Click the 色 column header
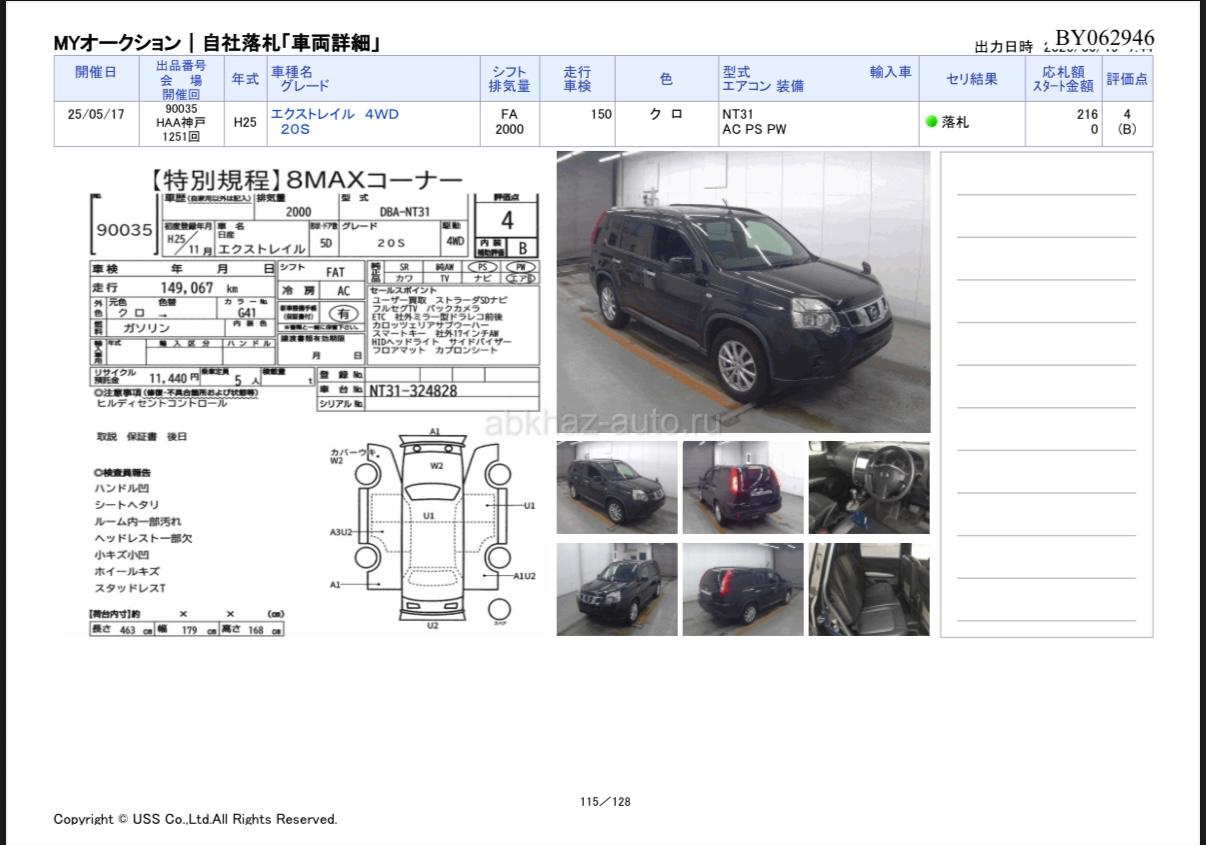Image resolution: width=1206 pixels, height=845 pixels. pyautogui.click(x=666, y=78)
